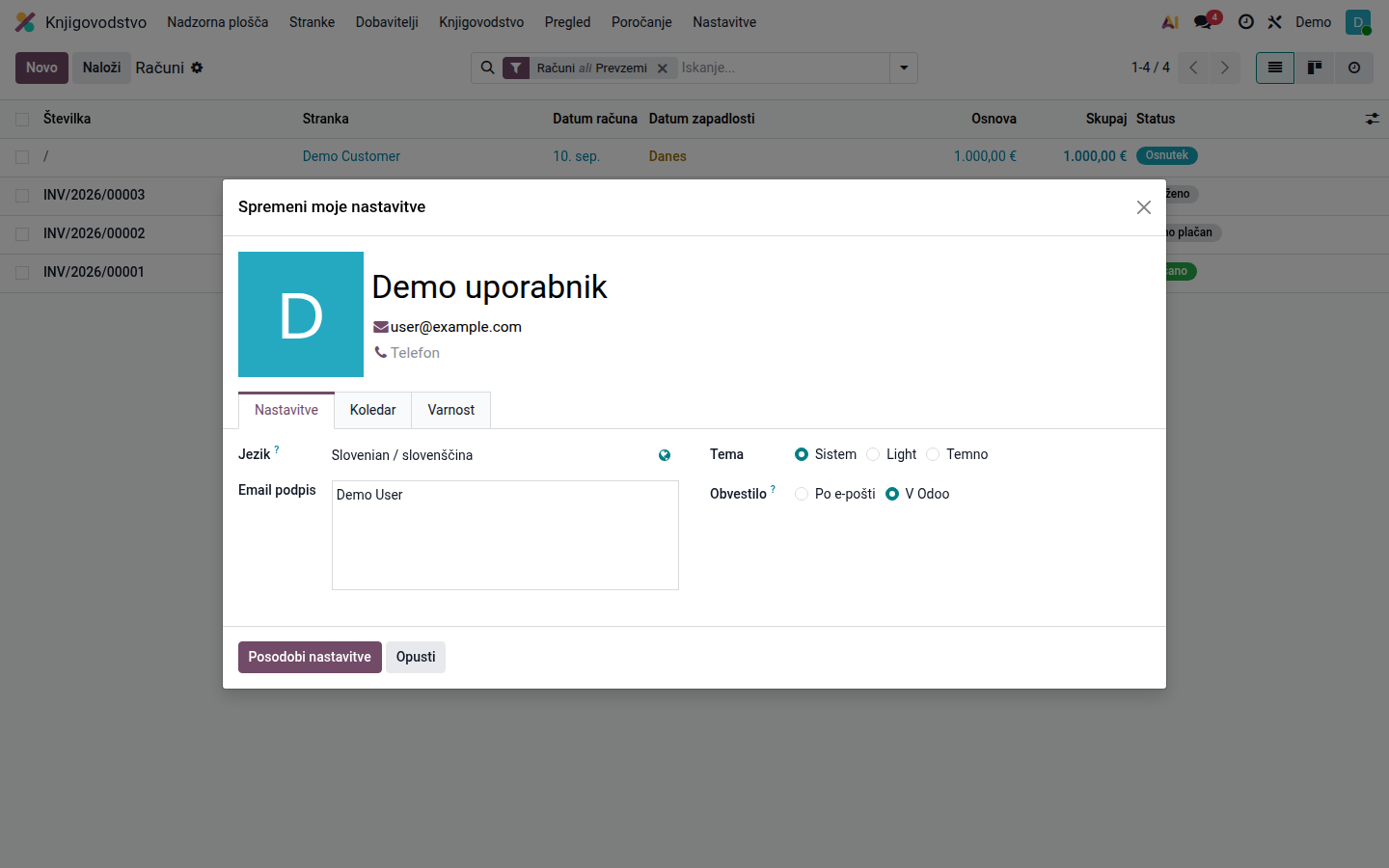Click the Naloži button

coord(101,68)
